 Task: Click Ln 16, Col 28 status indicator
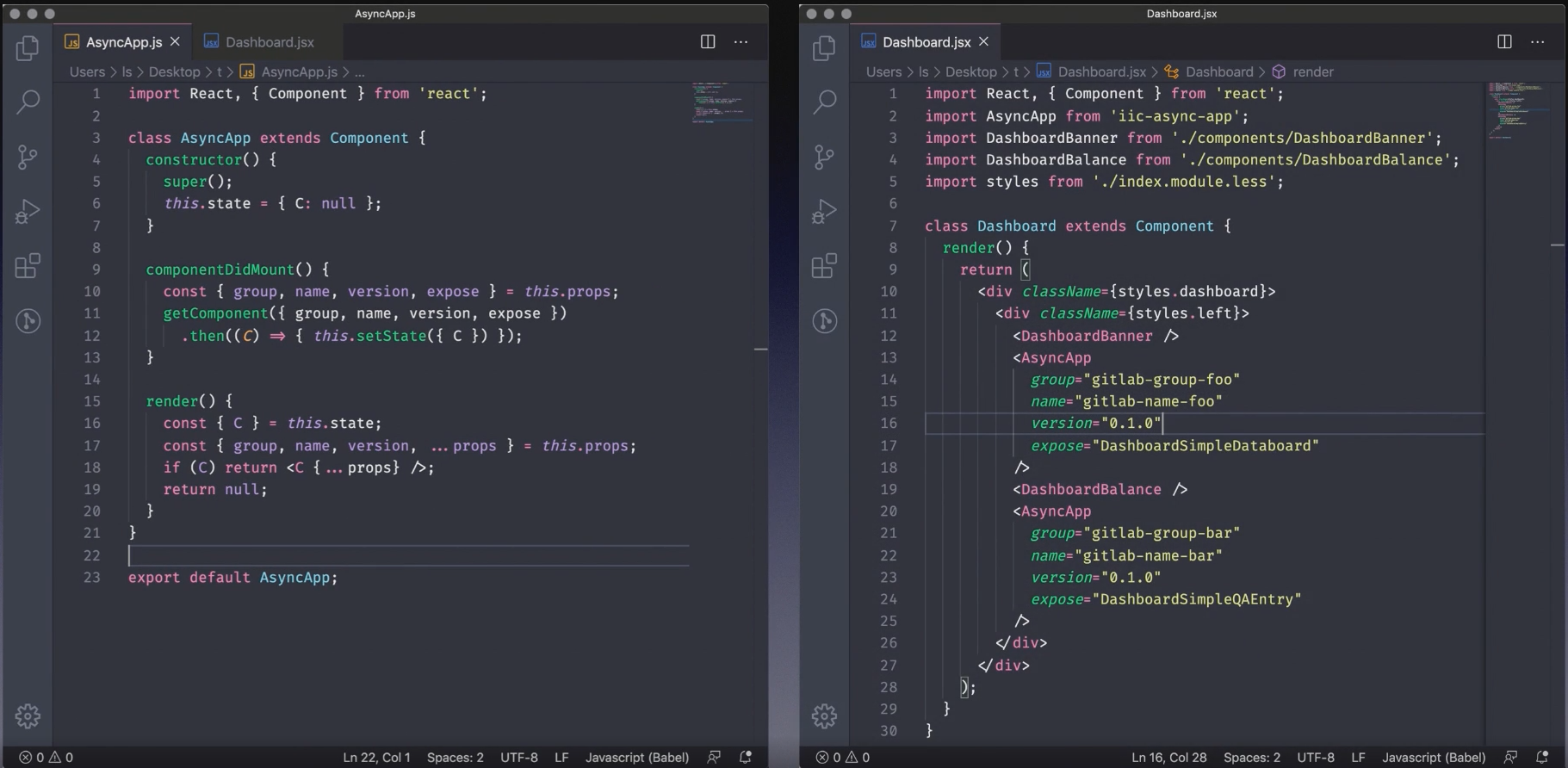[1168, 758]
